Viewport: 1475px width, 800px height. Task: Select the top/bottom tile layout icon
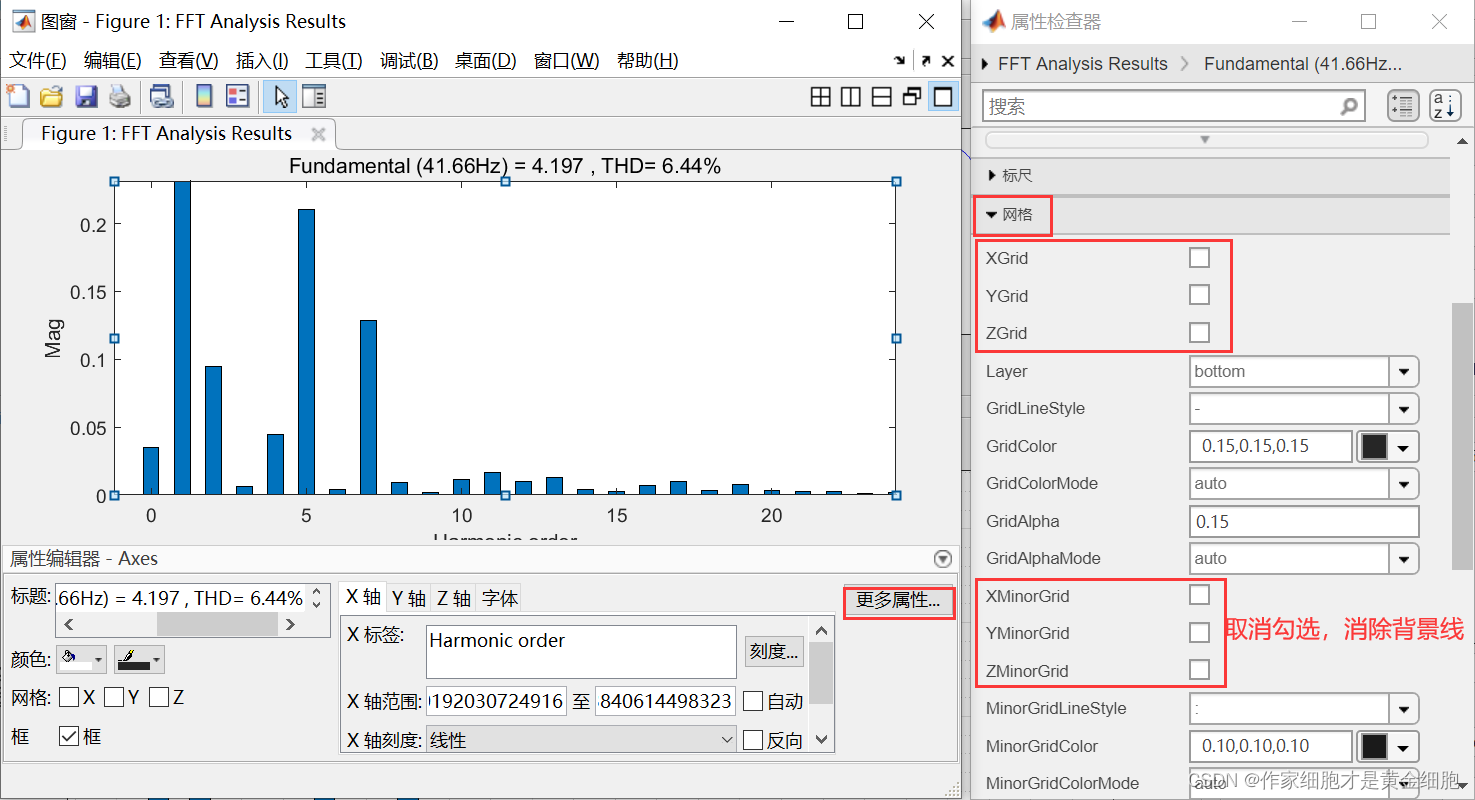(x=881, y=97)
